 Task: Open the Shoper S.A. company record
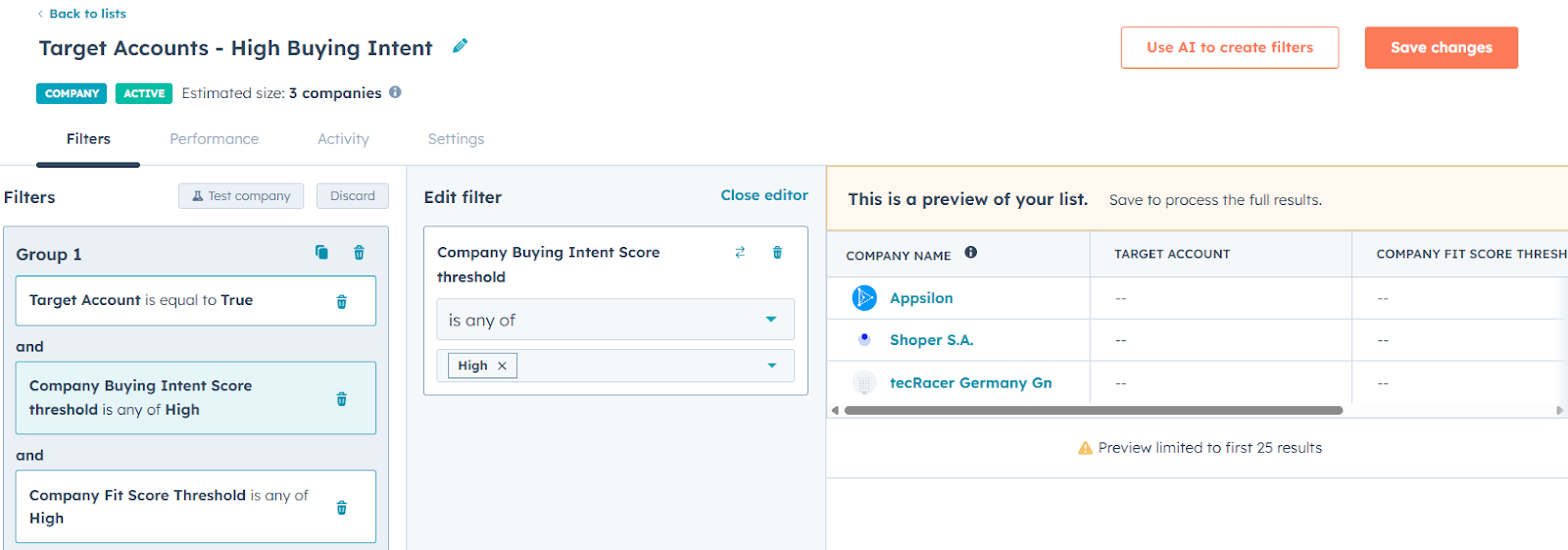pos(932,340)
